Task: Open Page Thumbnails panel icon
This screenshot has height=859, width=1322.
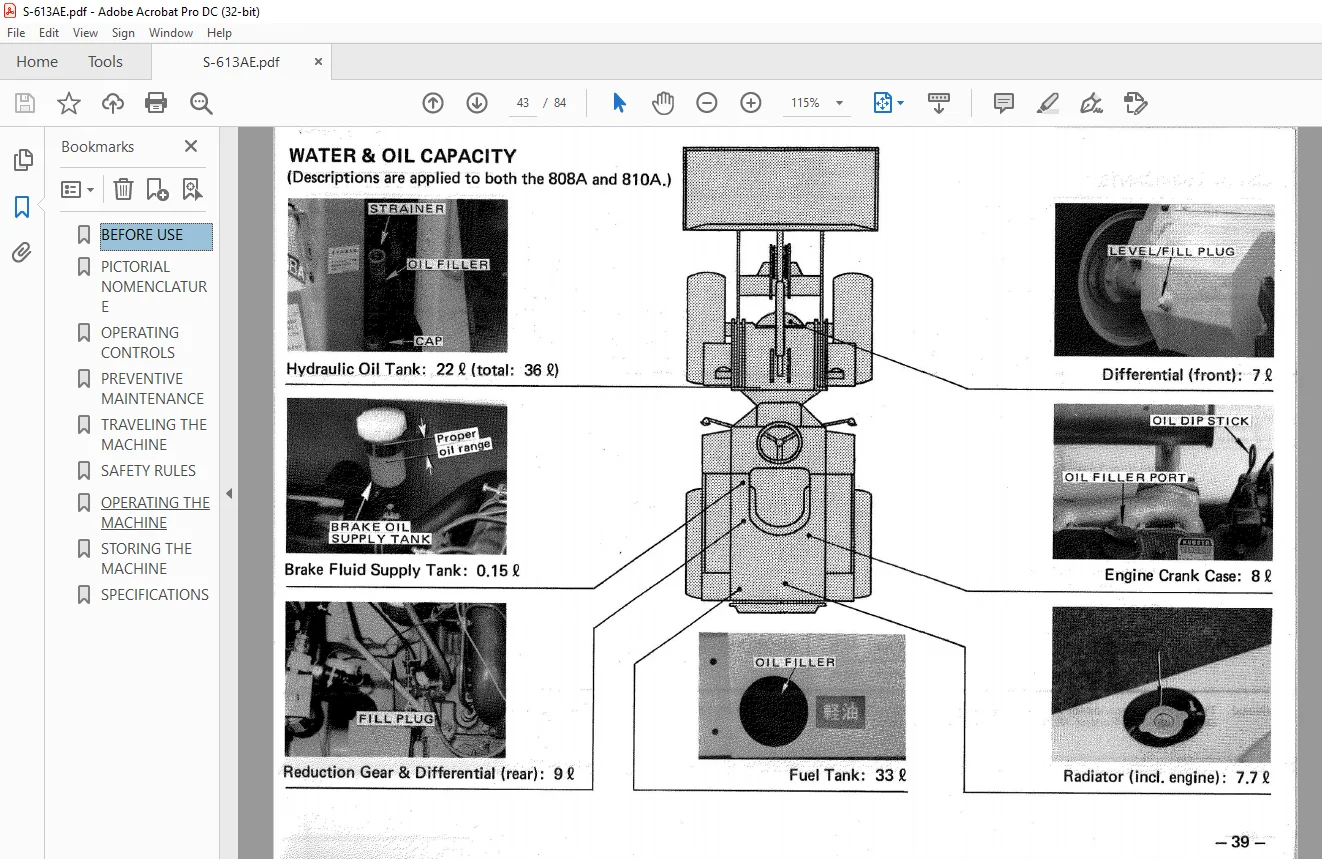Action: point(22,160)
